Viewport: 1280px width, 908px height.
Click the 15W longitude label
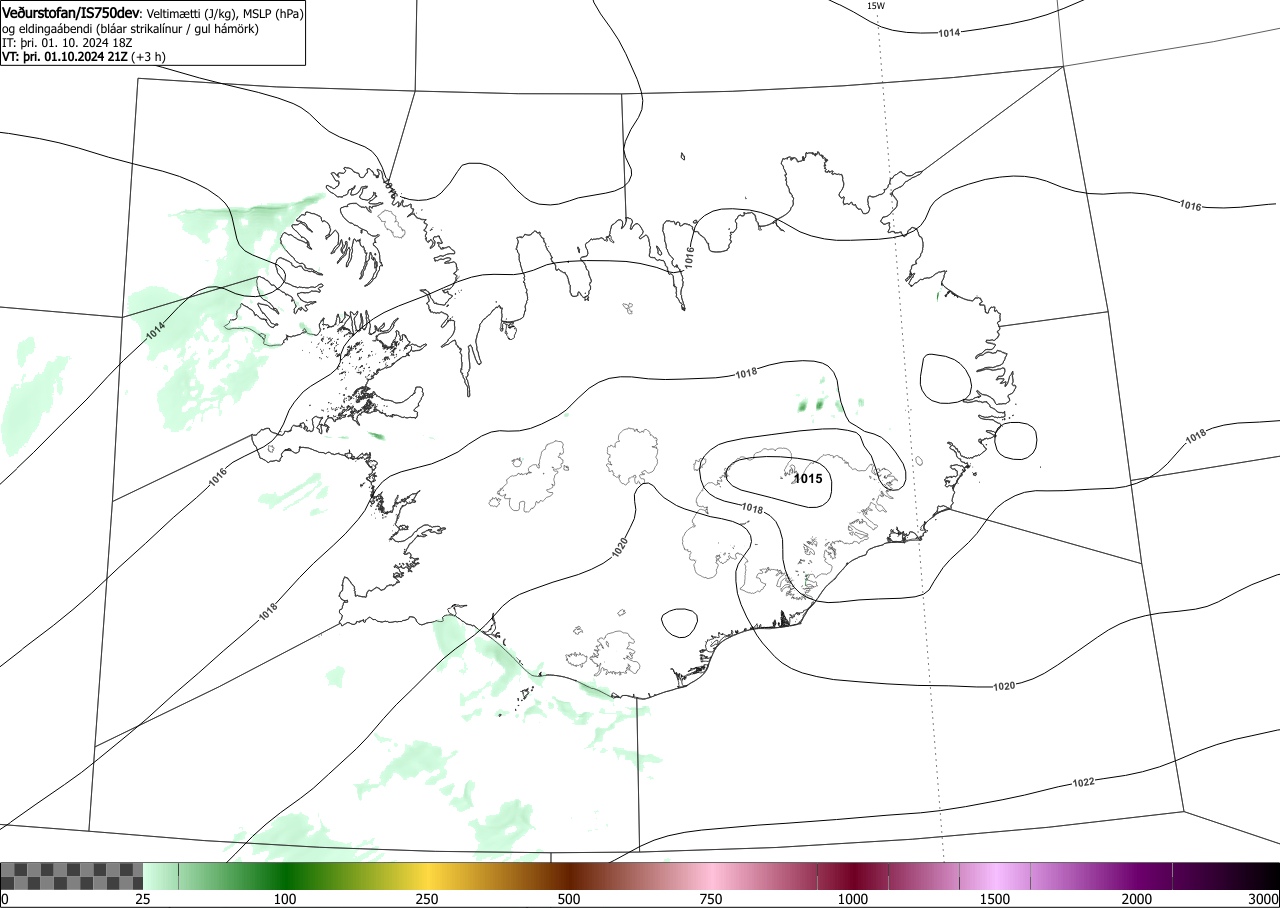click(x=875, y=6)
